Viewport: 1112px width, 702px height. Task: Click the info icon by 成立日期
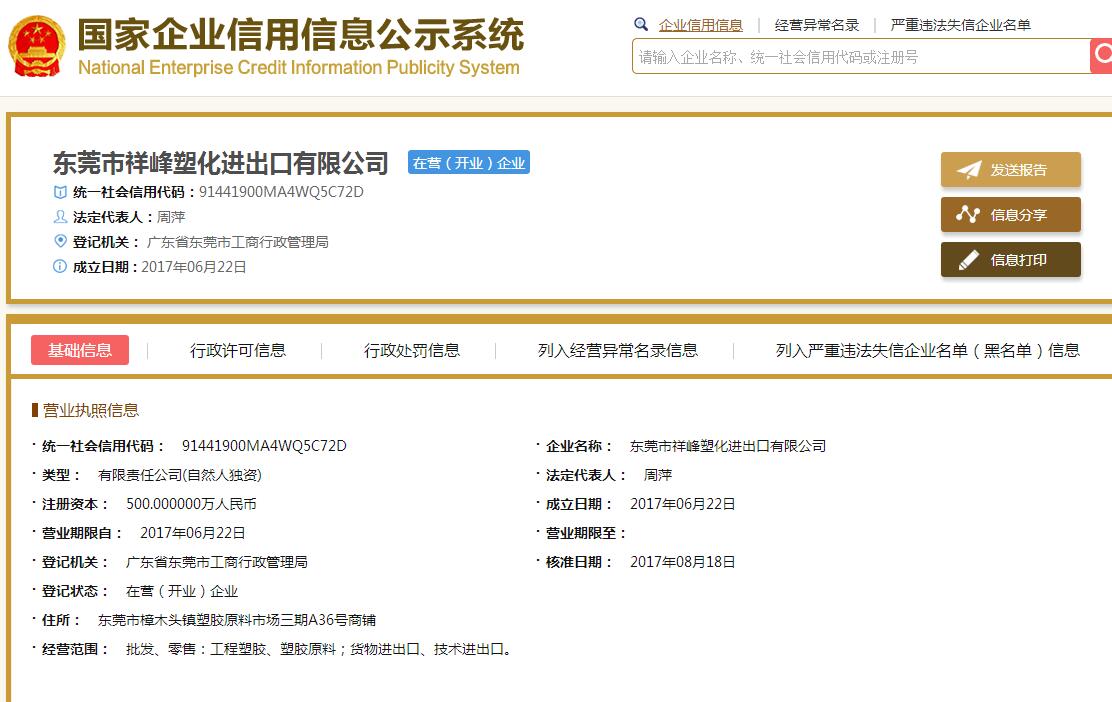click(x=61, y=267)
